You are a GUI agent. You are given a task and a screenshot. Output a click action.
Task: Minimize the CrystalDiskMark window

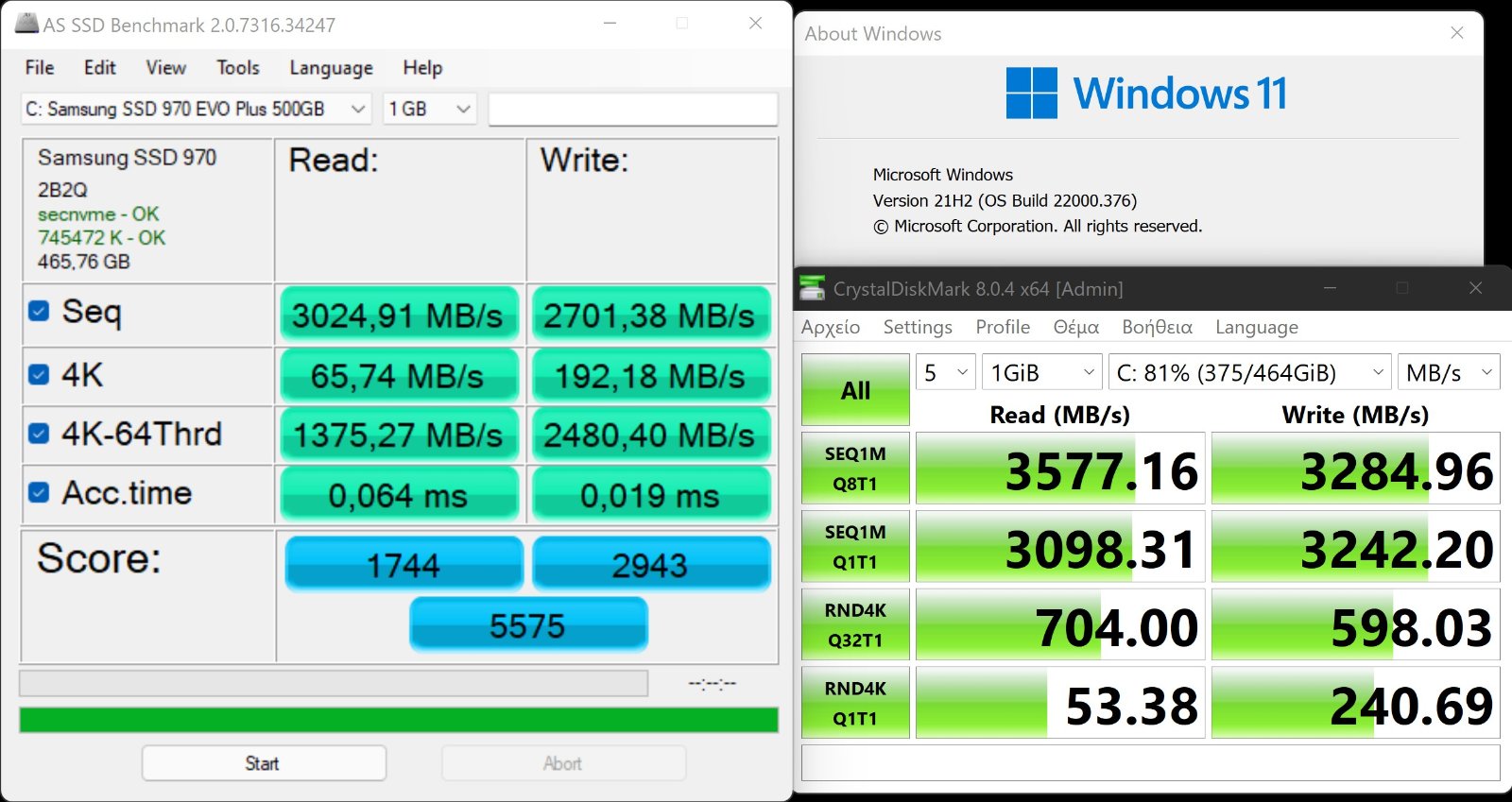[x=1330, y=288]
